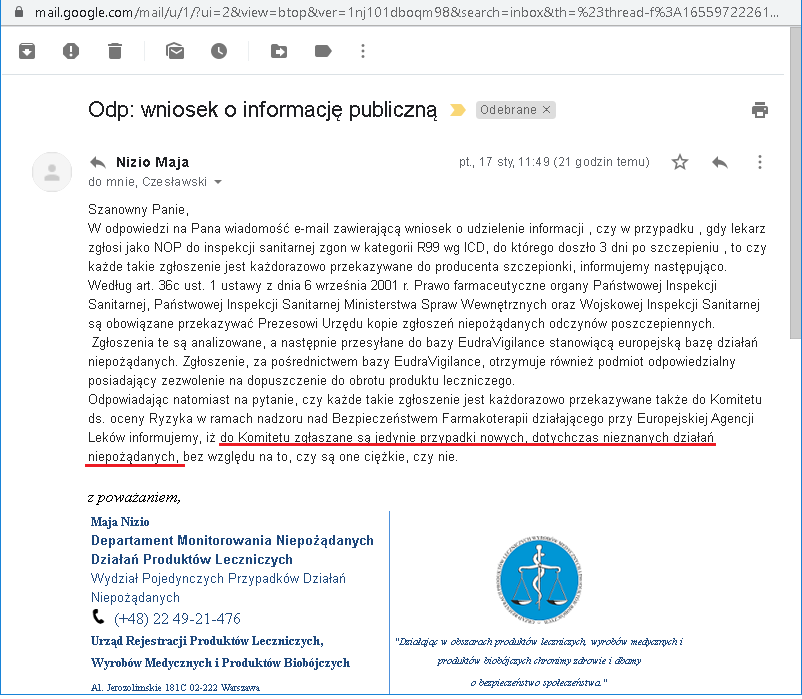Click the browser address bar URL
The image size is (802, 699).
400,12
